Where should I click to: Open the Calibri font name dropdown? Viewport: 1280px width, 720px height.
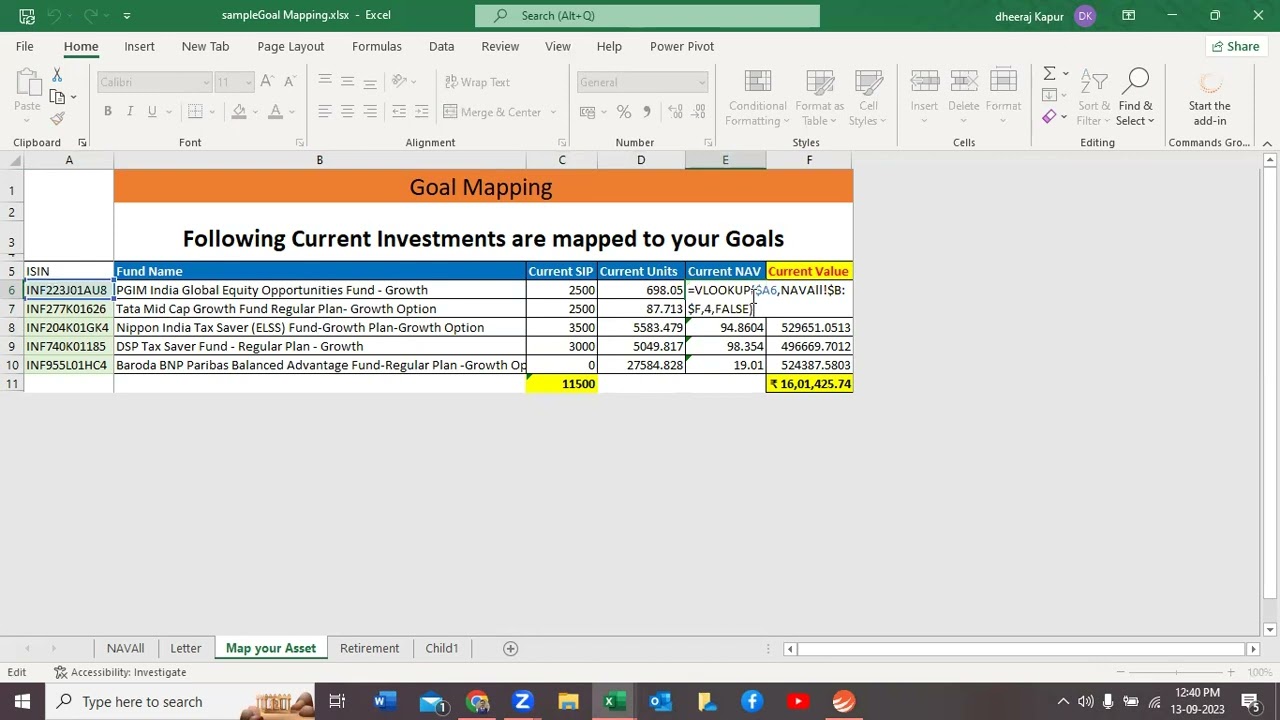206,82
